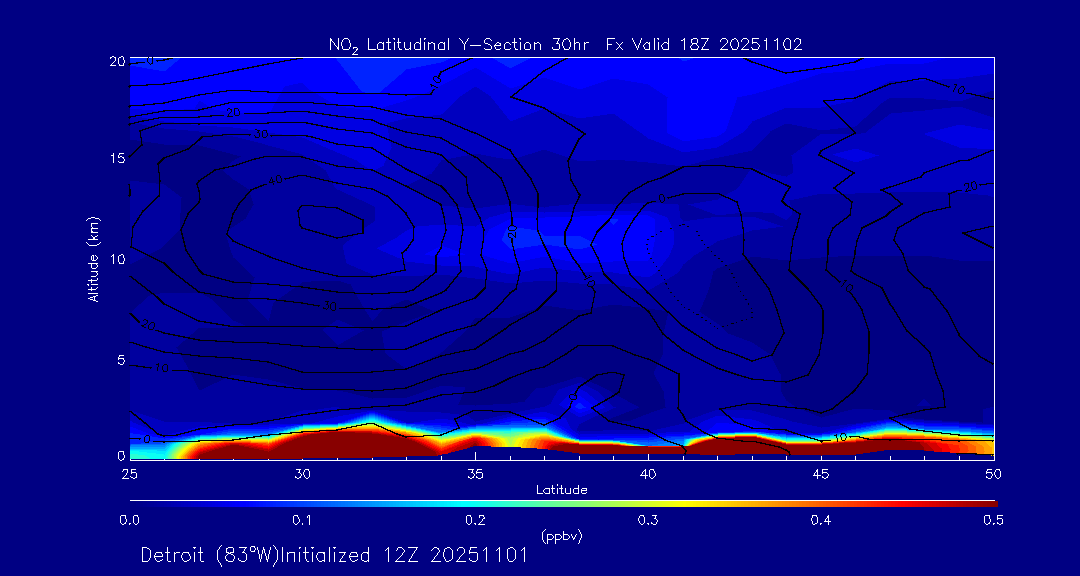Click the 0.3 colorbar scale label
The image size is (1080, 576).
pos(648,520)
